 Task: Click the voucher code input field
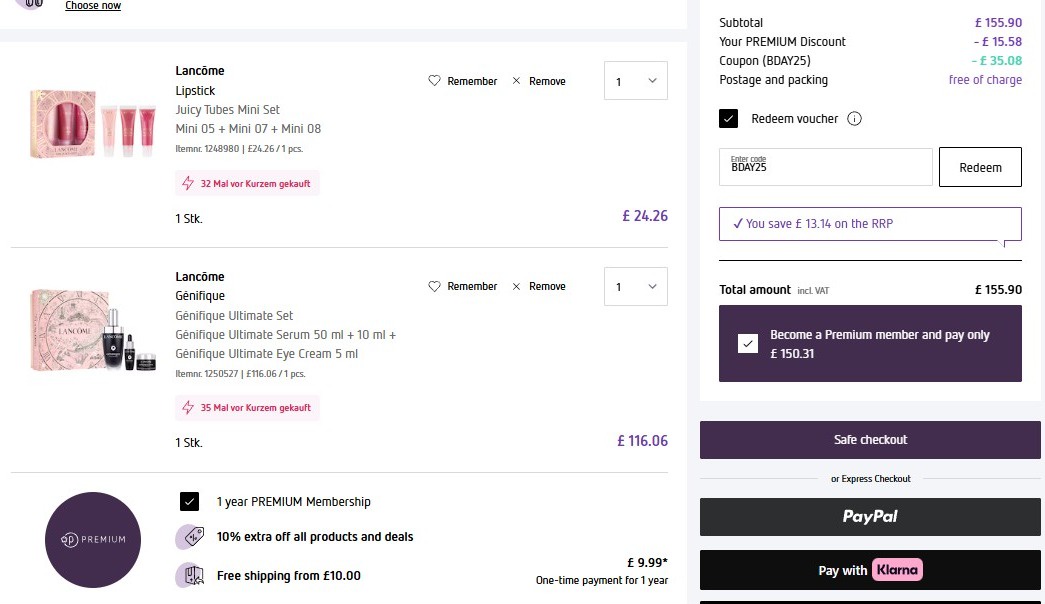click(x=825, y=167)
